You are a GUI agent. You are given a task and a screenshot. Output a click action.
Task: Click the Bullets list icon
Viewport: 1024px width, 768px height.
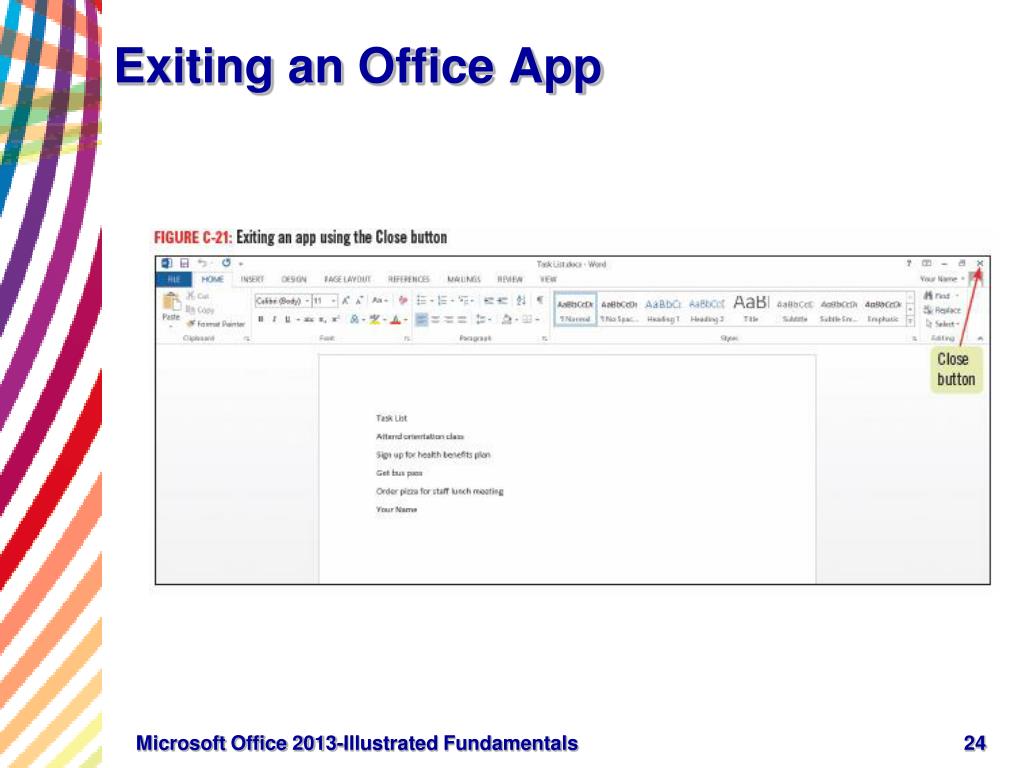tap(422, 300)
